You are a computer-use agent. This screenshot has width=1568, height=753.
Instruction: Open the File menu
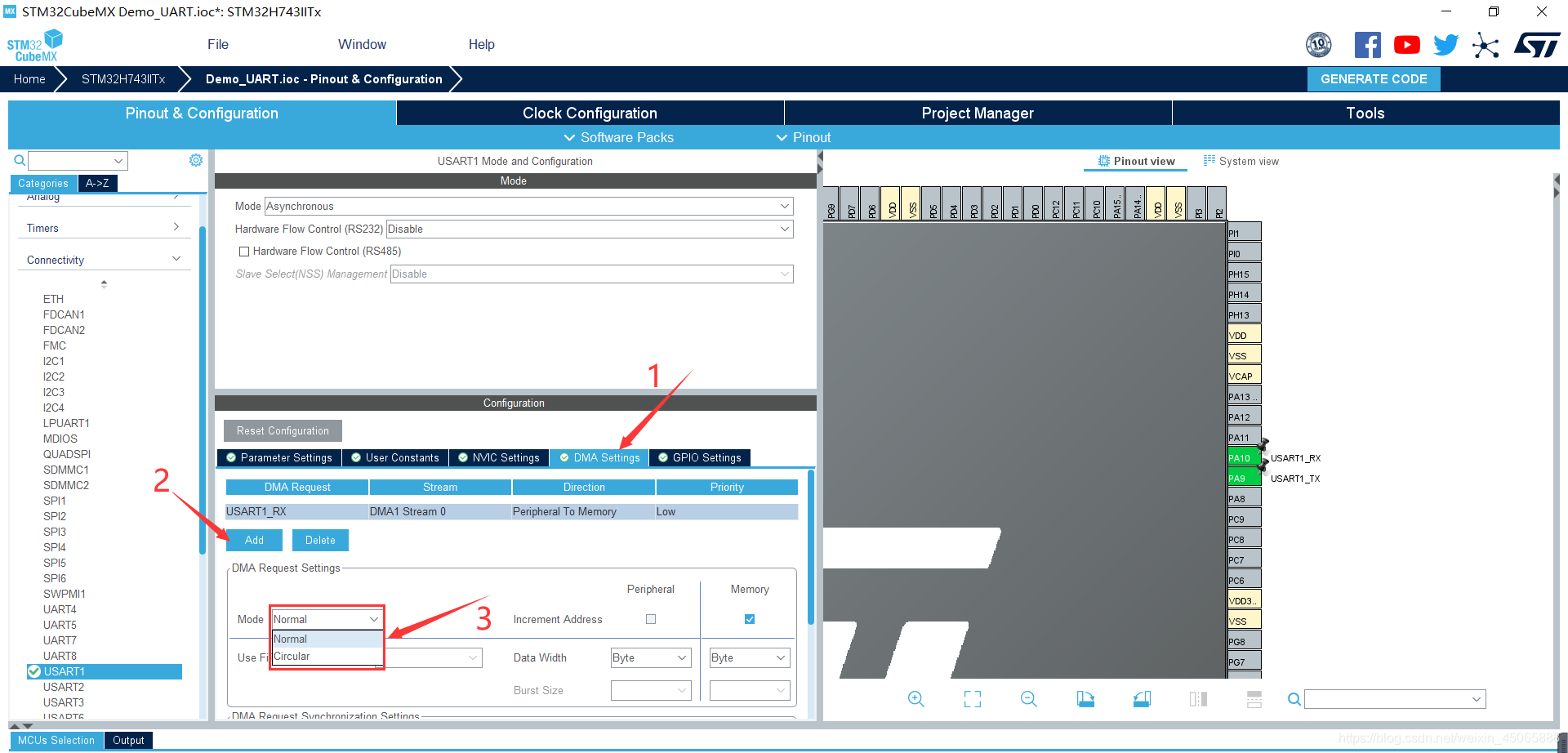(x=218, y=45)
